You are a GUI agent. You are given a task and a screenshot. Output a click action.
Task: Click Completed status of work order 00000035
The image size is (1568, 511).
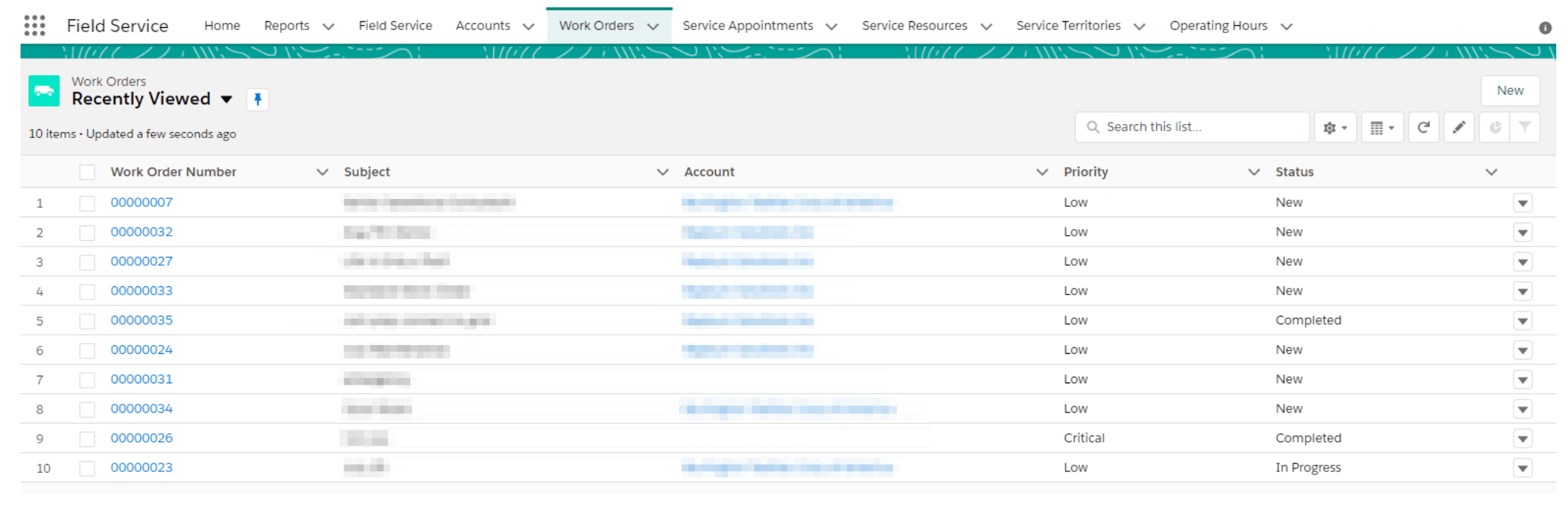pyautogui.click(x=1308, y=320)
